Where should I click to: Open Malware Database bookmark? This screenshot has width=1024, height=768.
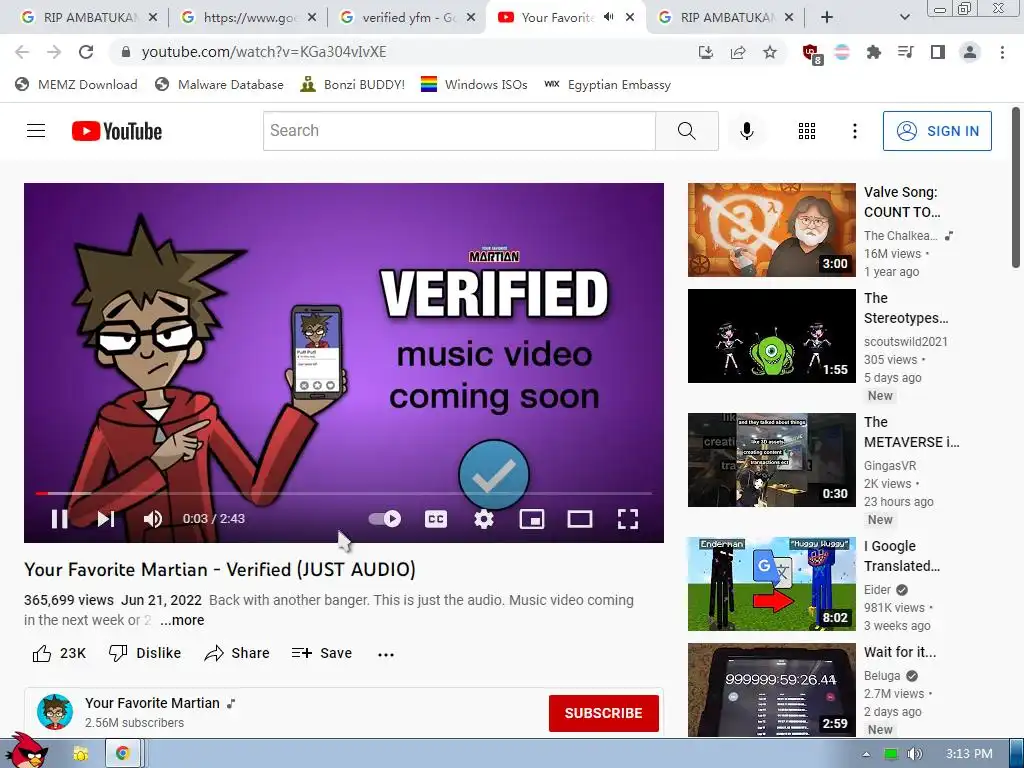(x=219, y=84)
